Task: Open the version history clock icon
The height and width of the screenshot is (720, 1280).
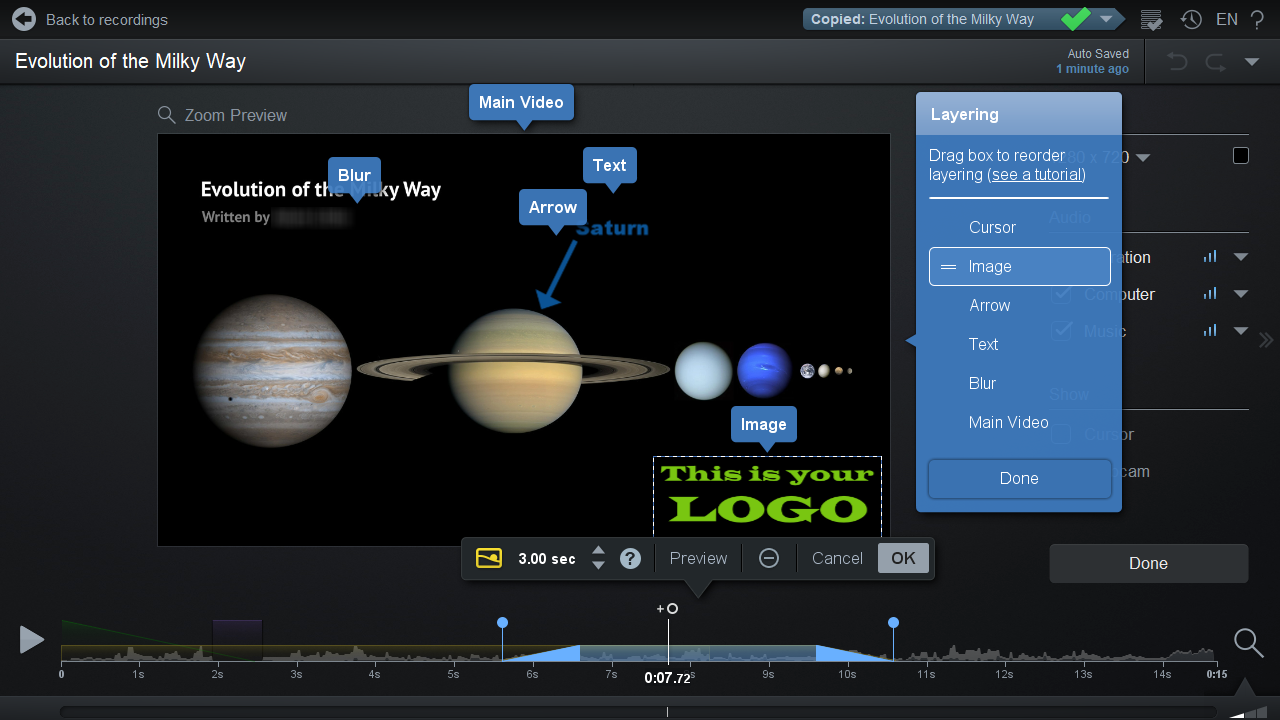Action: [x=1191, y=19]
